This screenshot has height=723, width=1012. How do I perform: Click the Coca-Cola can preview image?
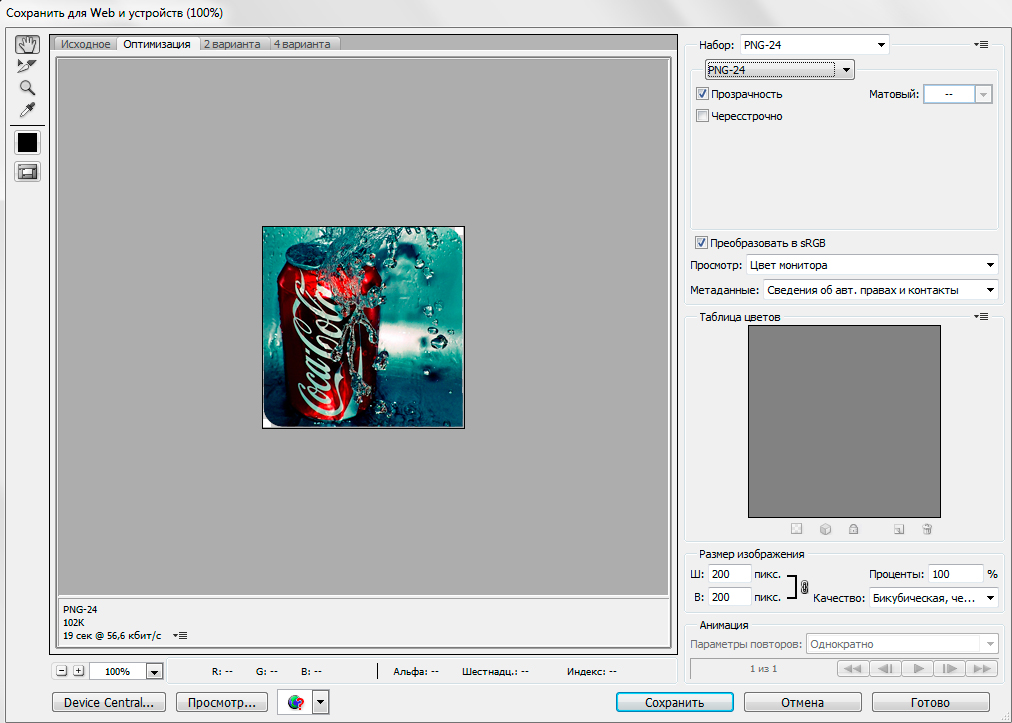(363, 327)
